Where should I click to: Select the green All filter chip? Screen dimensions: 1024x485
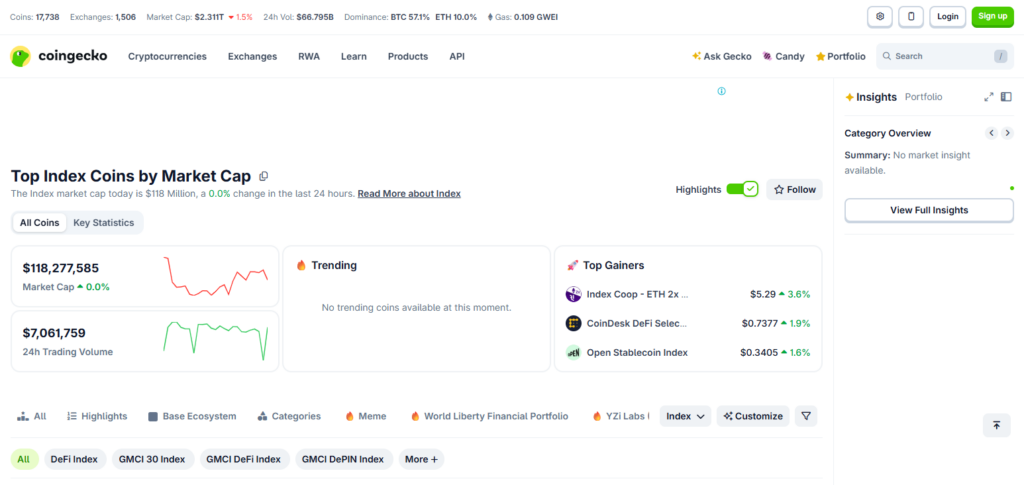coord(24,459)
